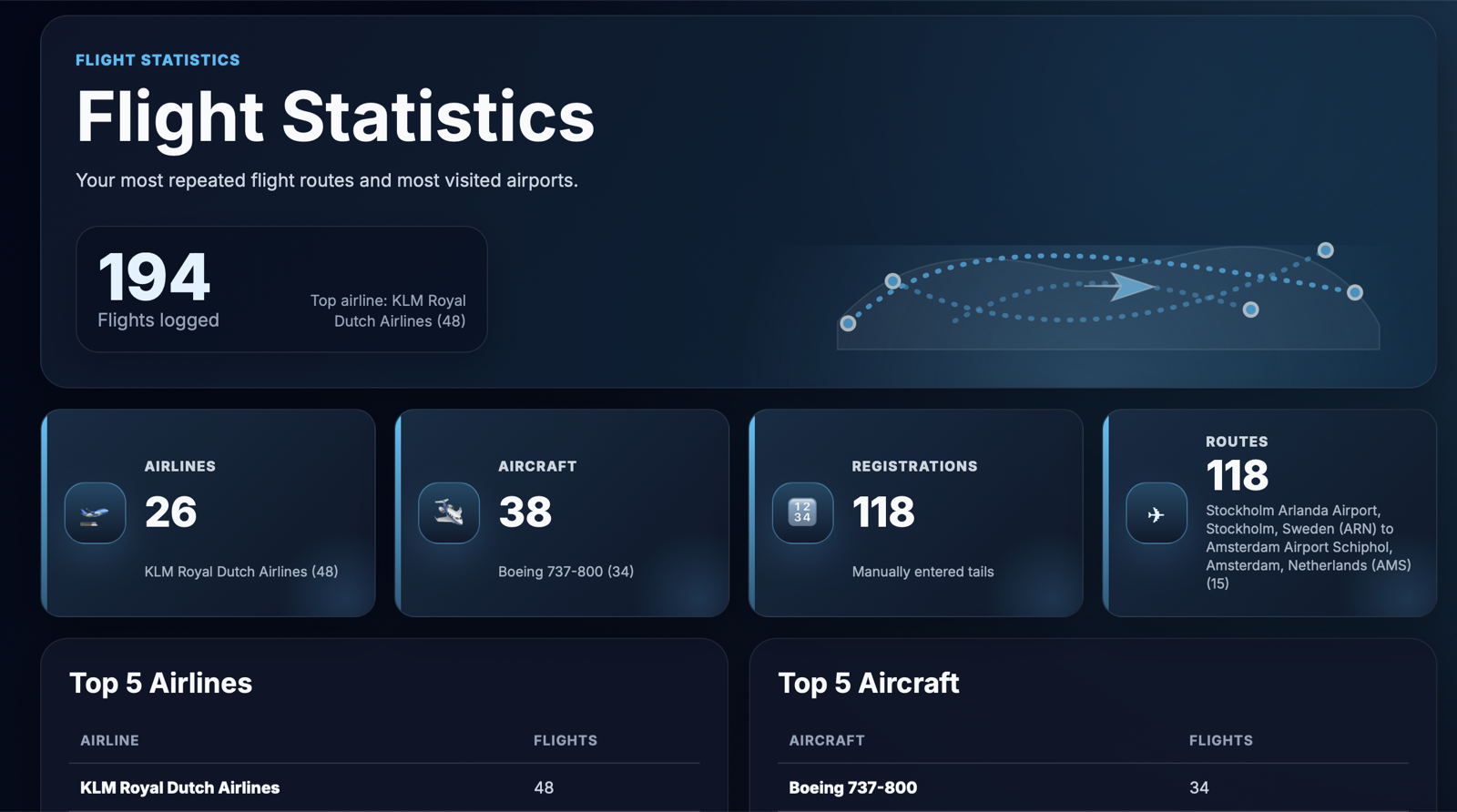Open the Airlines 26 stat card
Viewport: 1457px width, 812px height.
click(209, 513)
